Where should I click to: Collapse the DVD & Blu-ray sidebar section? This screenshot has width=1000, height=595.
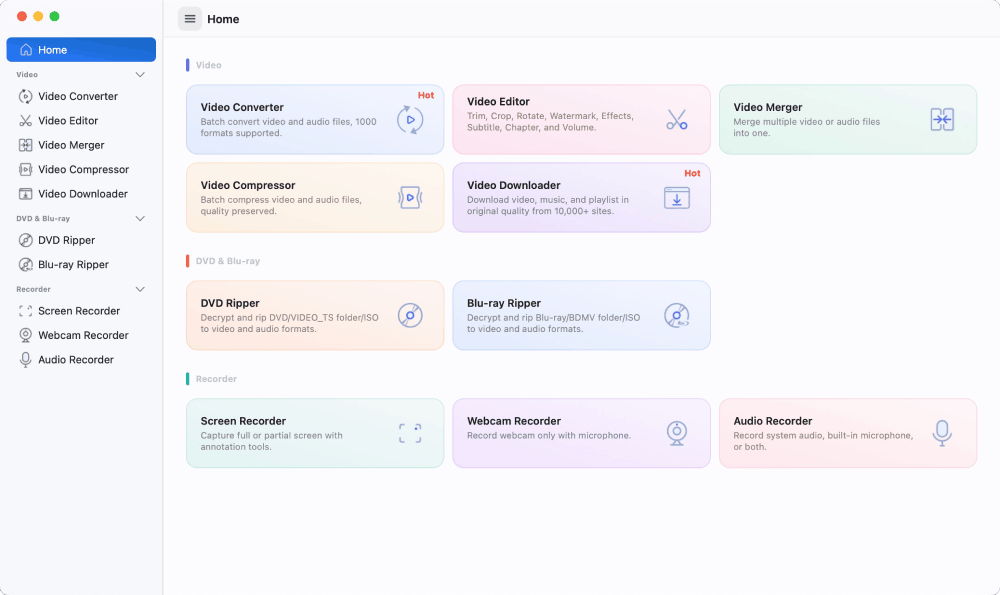140,218
